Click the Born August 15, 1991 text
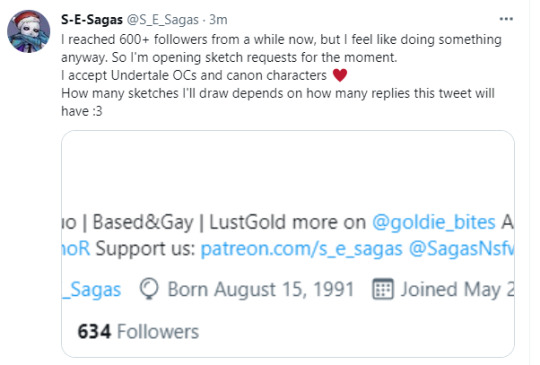Image resolution: width=540 pixels, height=365 pixels. 261,289
